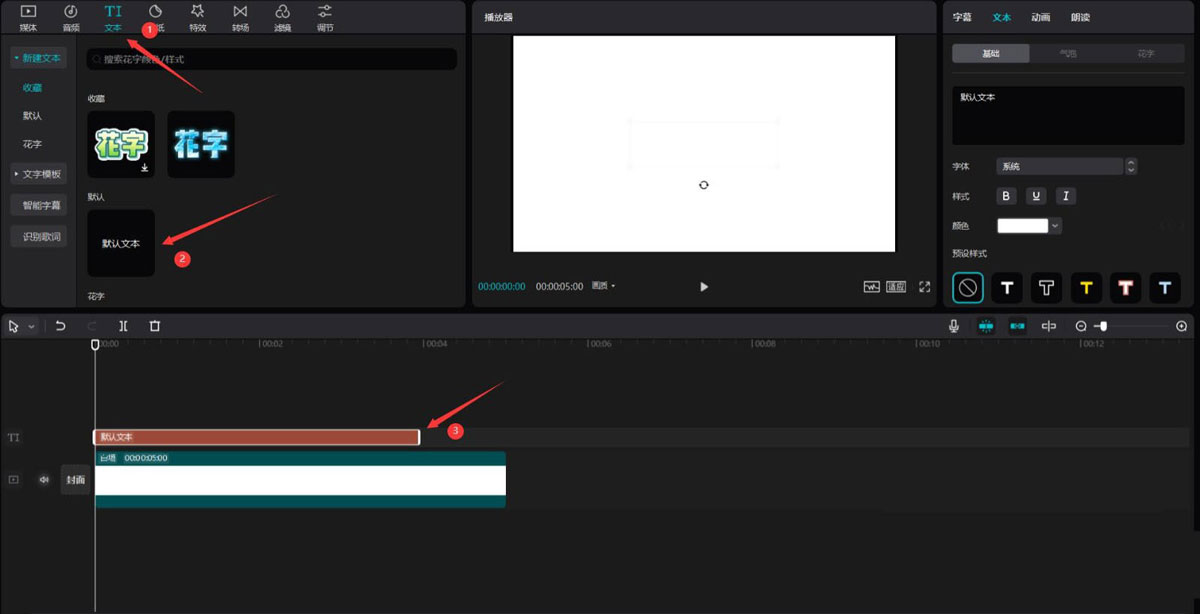Image resolution: width=1200 pixels, height=614 pixels.
Task: Switch to the 字幕 subtitle tab
Action: tap(962, 17)
